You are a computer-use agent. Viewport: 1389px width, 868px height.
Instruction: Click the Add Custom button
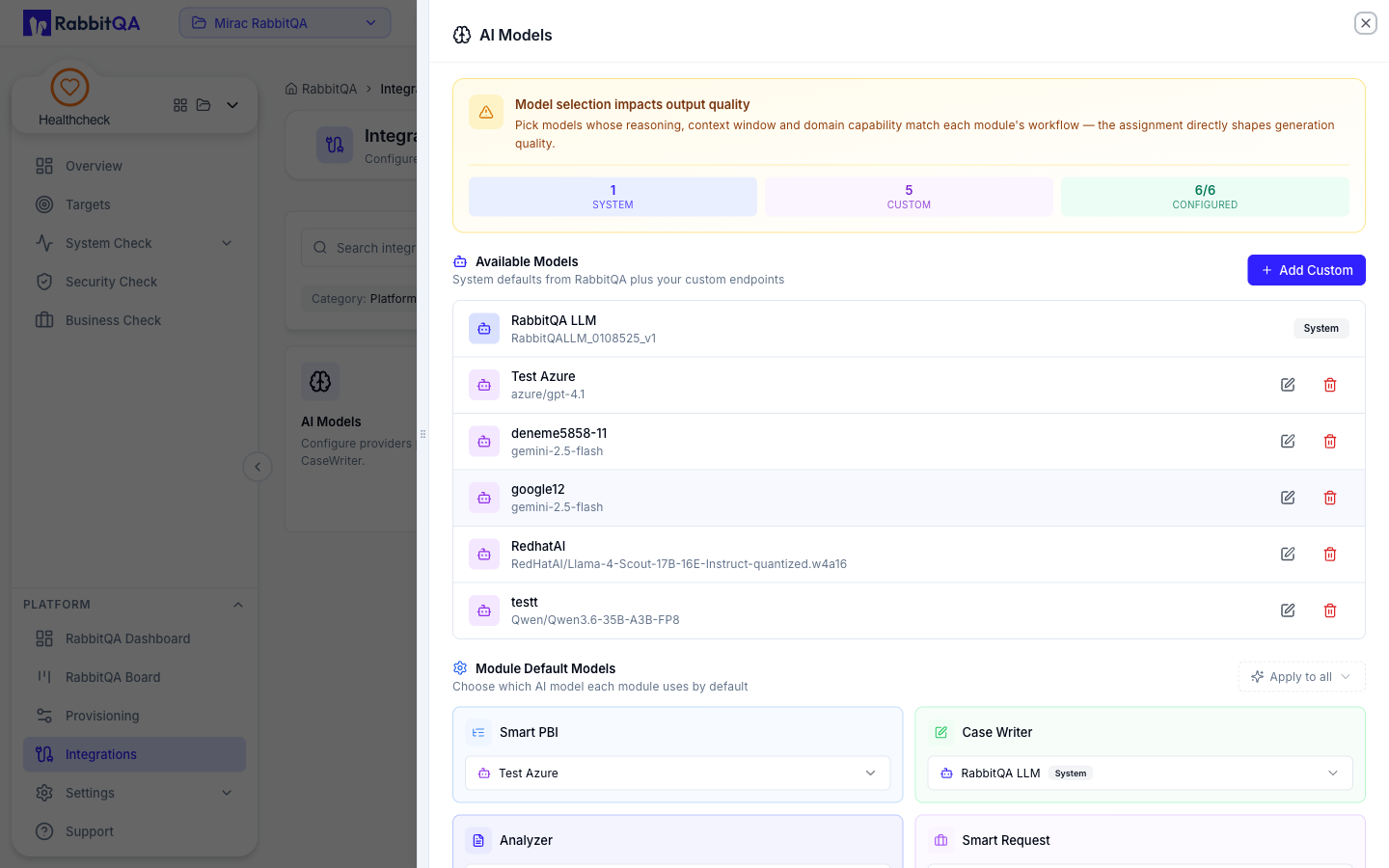[1306, 270]
